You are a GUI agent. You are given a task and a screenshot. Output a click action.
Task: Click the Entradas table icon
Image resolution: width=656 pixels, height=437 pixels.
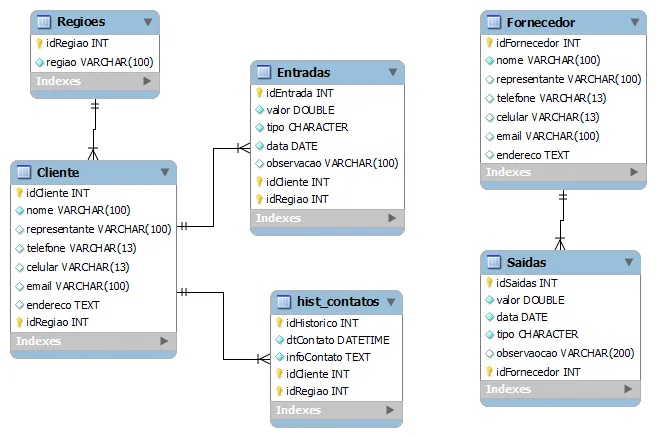[264, 72]
